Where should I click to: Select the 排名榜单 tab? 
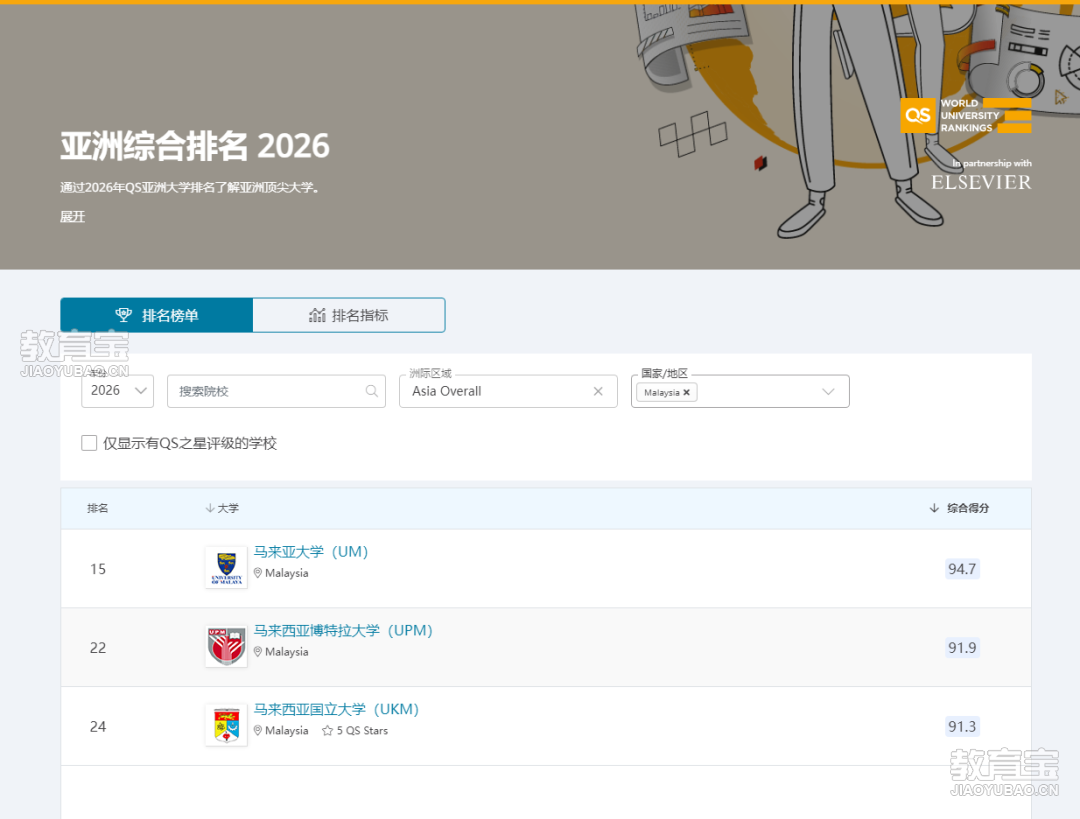tap(157, 315)
